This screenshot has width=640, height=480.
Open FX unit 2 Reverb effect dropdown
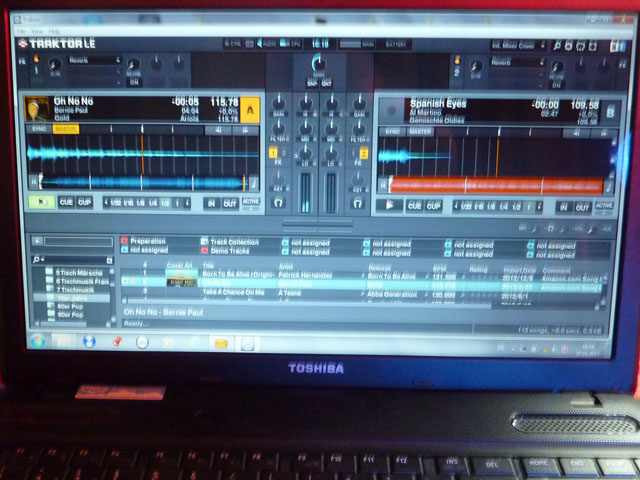click(518, 62)
